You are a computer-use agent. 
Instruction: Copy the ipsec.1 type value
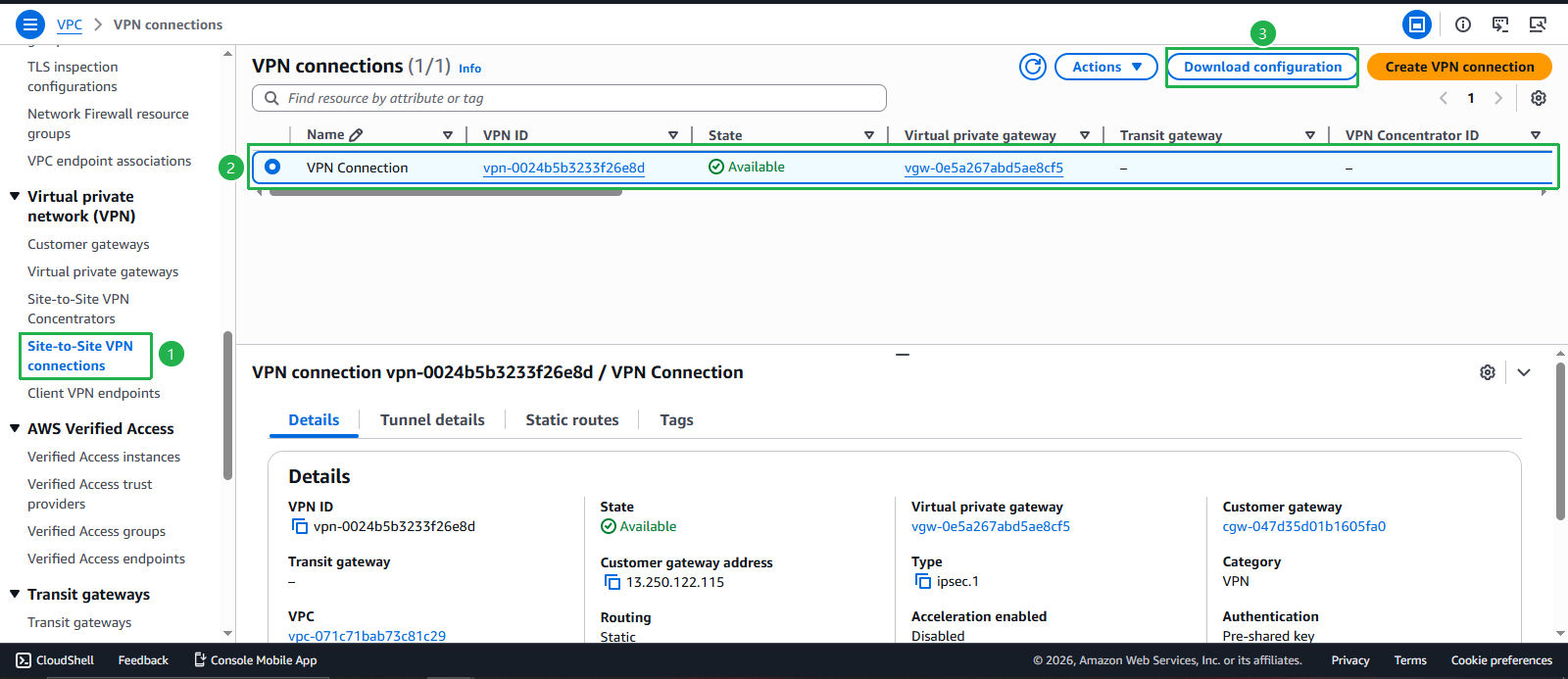[923, 581]
